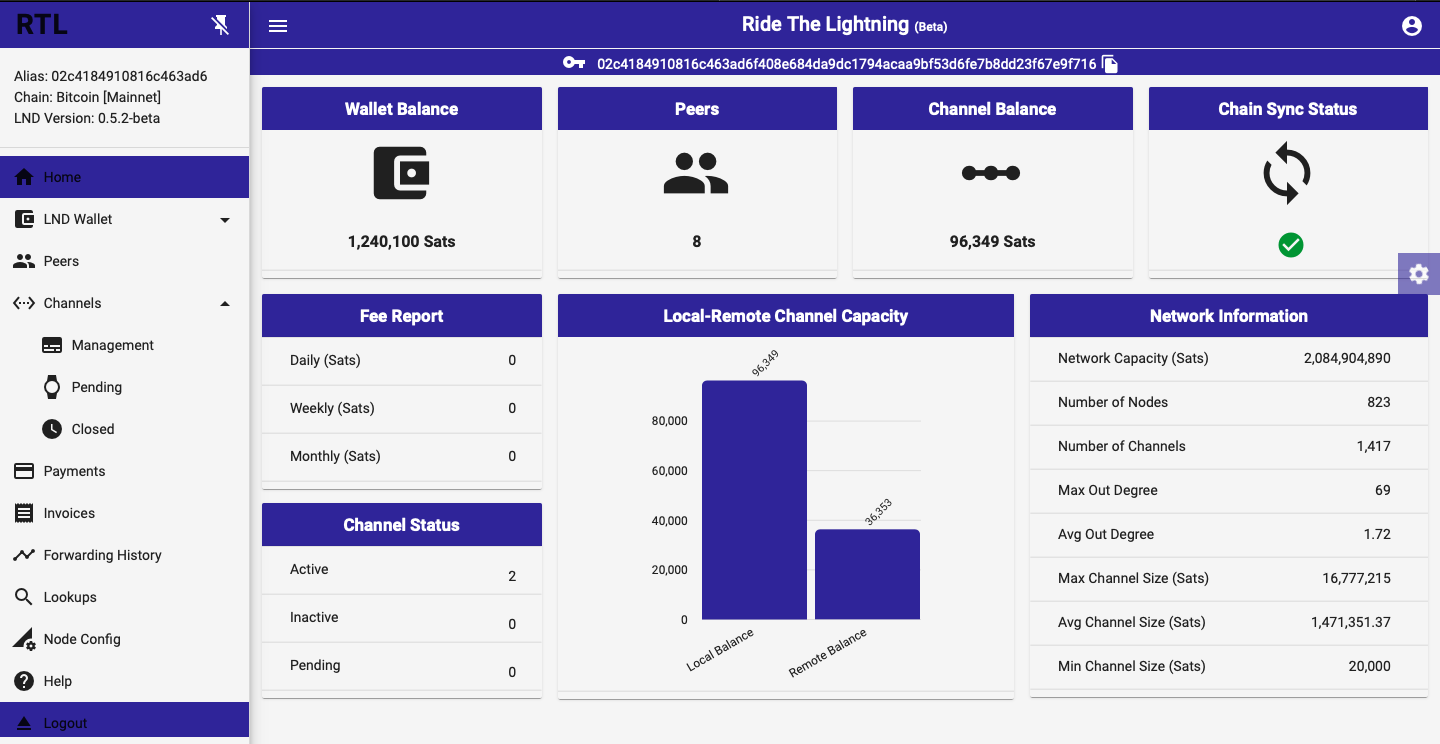
Task: Collapse the Channels menu arrow
Action: pyautogui.click(x=225, y=303)
